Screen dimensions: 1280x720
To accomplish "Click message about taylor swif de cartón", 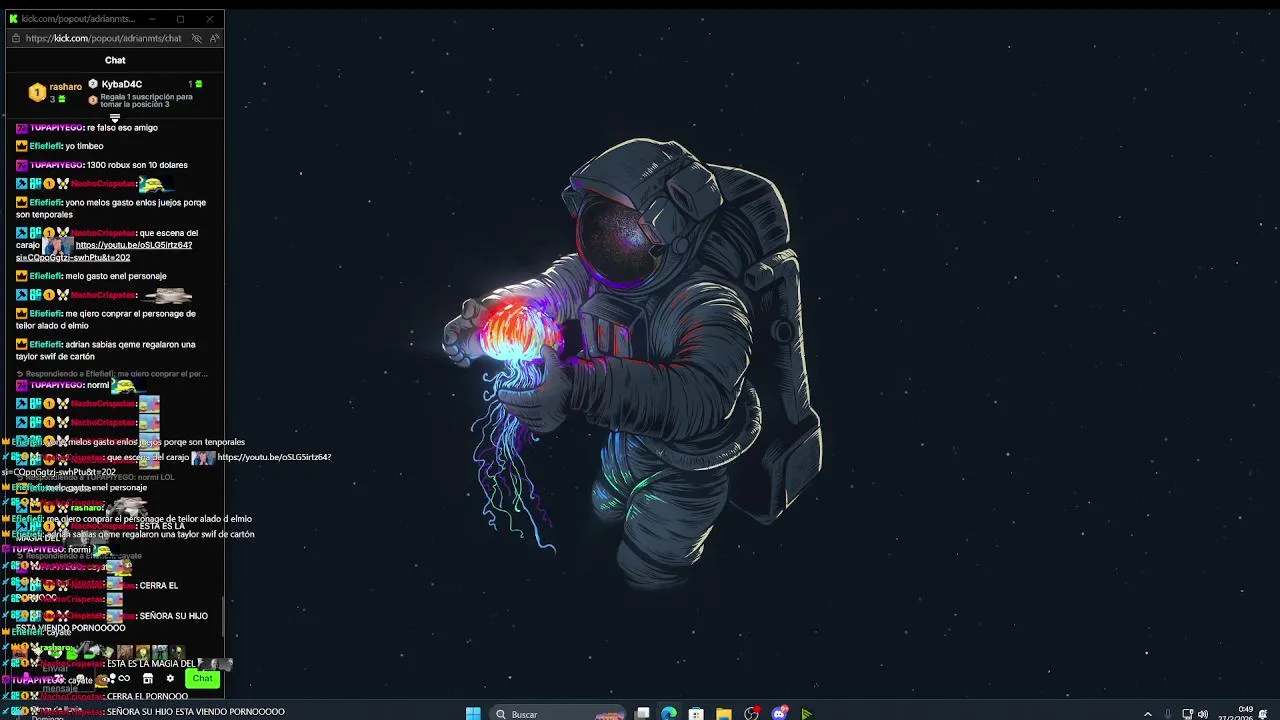I will click(105, 350).
